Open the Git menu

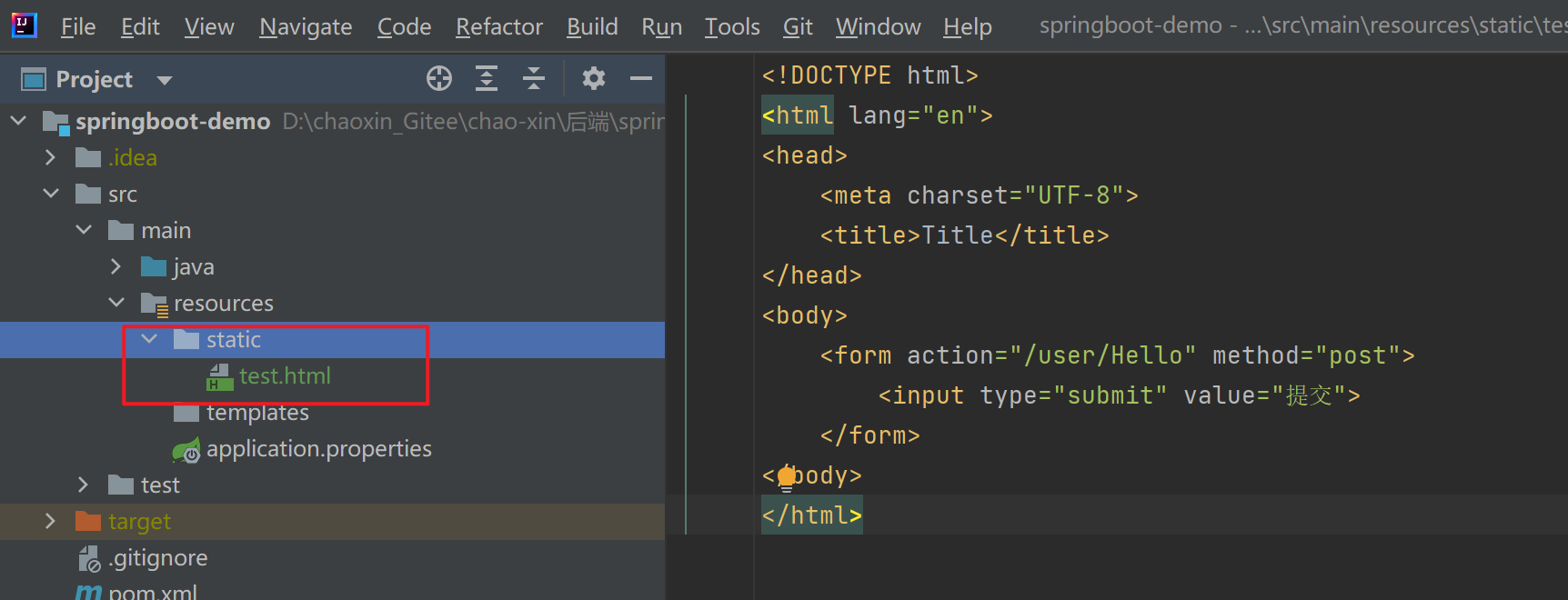tap(798, 27)
